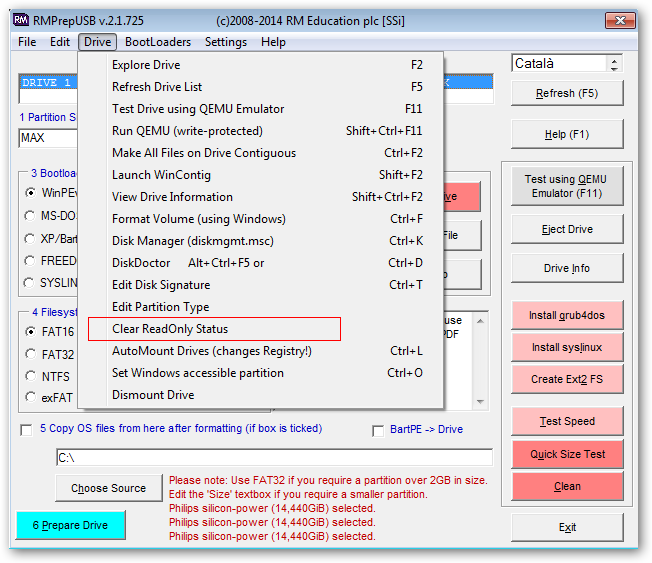Open the Settings menu
The width and height of the screenshot is (652, 563).
[225, 42]
